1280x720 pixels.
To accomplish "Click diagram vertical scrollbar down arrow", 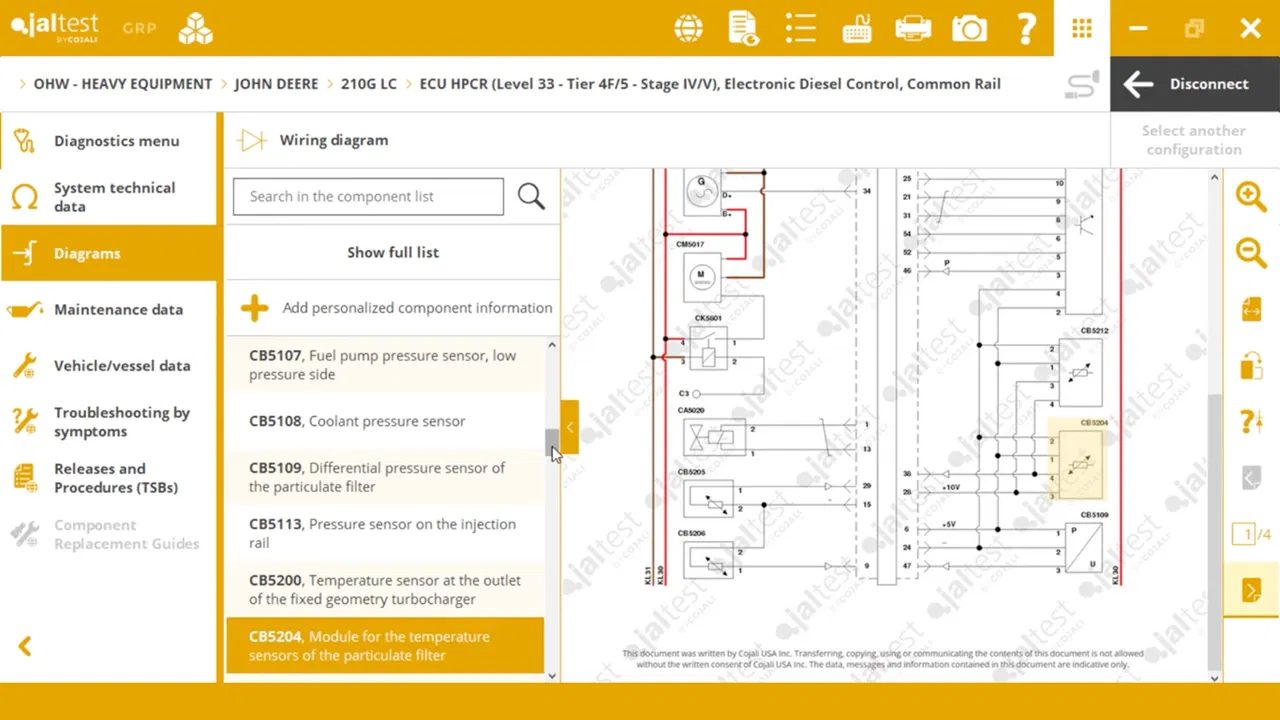I will coord(1215,677).
